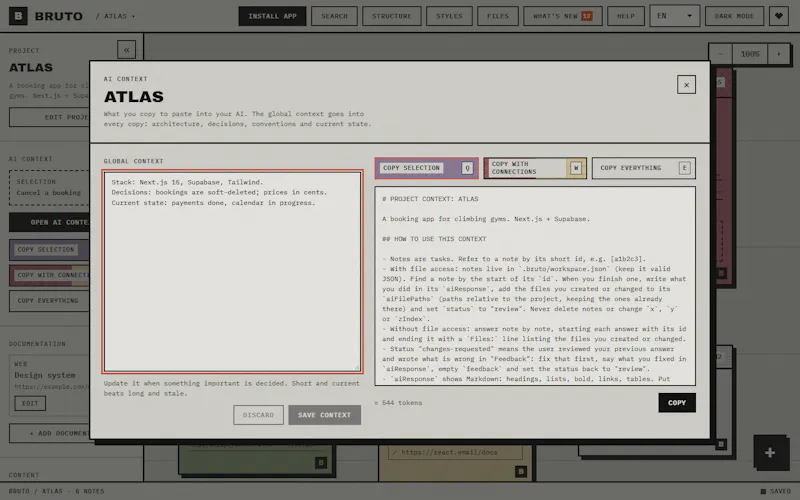This screenshot has width=800, height=500.
Task: Zoom in with the plus button
Action: [x=779, y=54]
